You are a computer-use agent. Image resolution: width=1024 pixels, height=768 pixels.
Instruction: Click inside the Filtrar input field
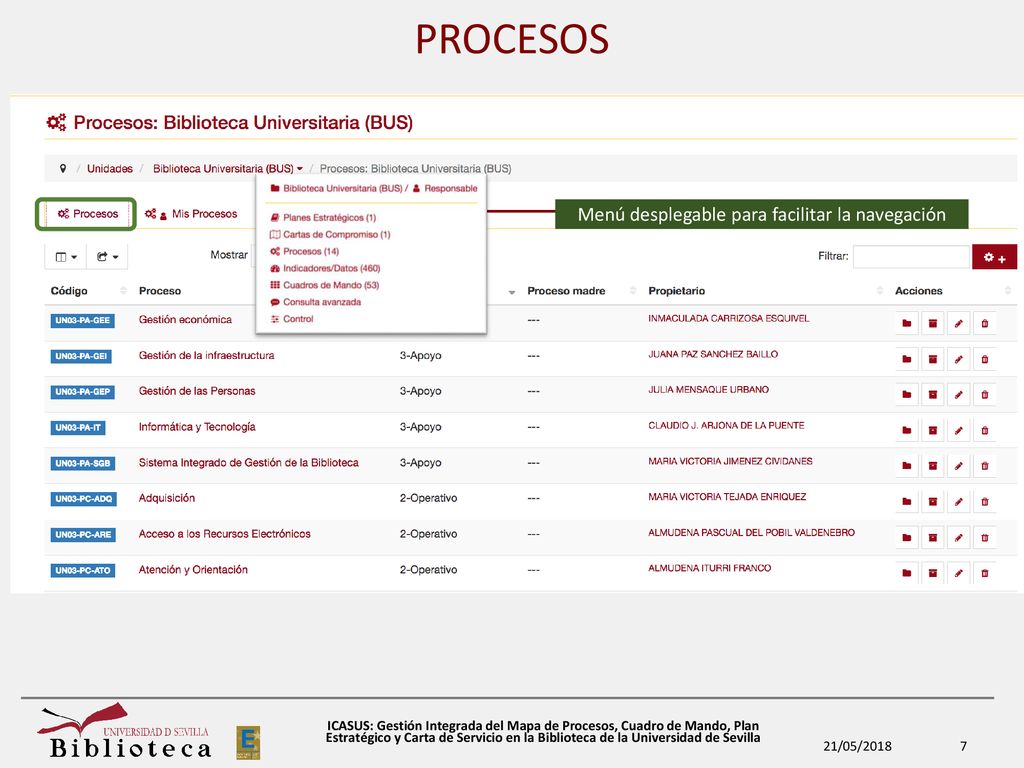tap(911, 257)
